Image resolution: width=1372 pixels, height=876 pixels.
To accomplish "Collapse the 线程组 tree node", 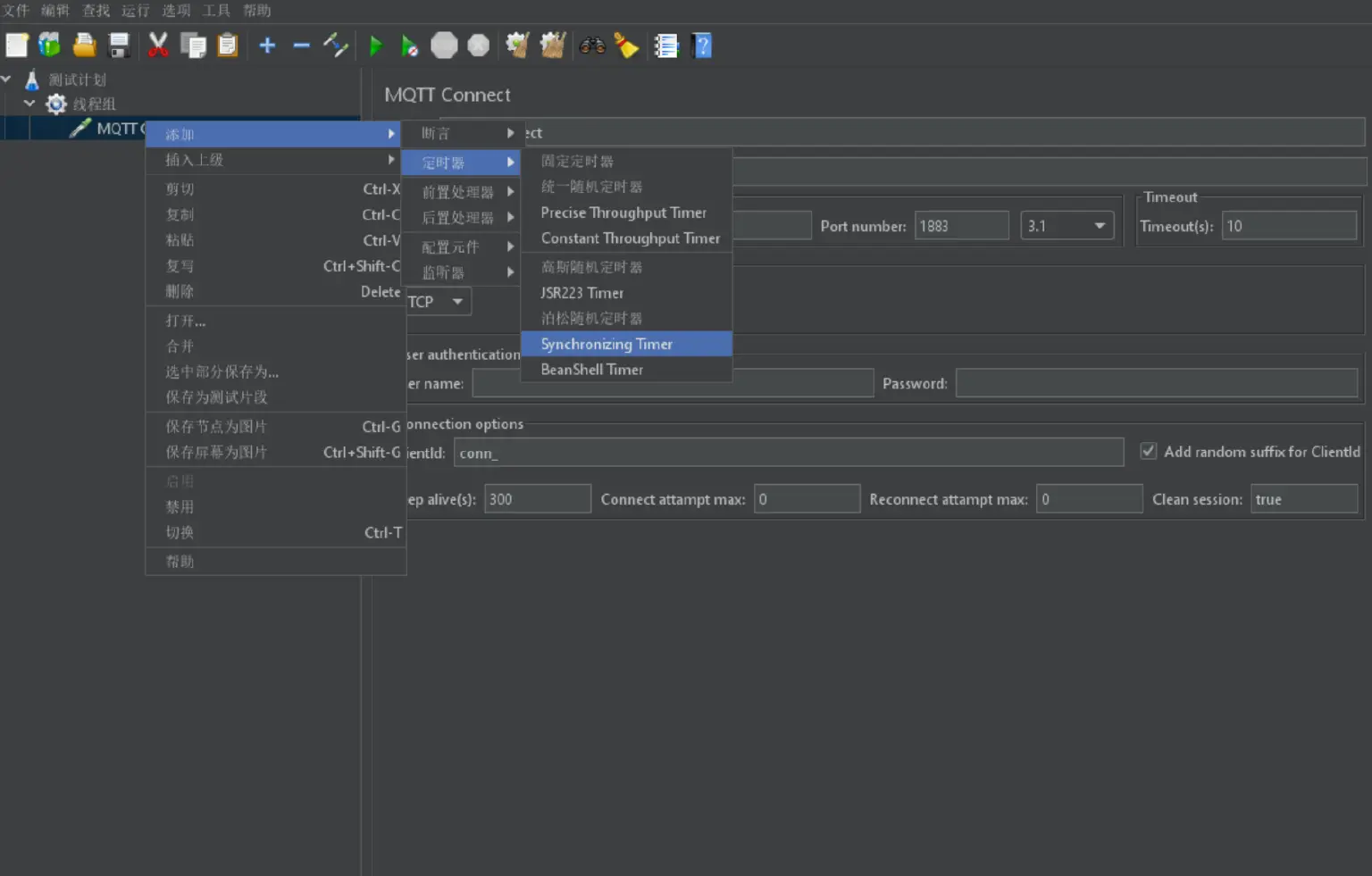I will tap(29, 104).
